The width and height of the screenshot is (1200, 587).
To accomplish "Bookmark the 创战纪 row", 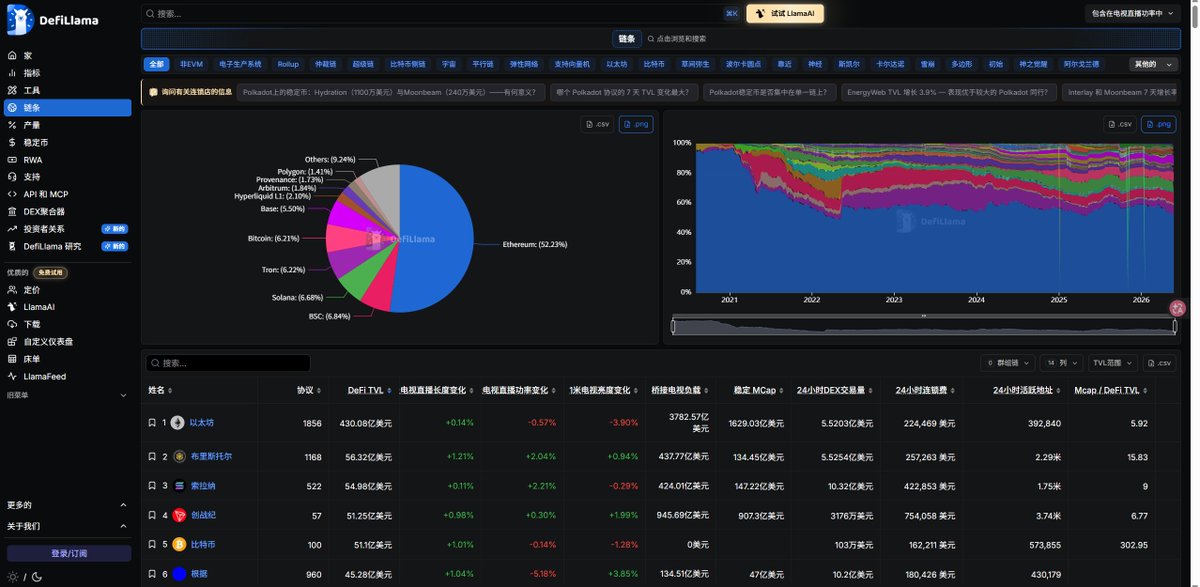I will pos(152,515).
